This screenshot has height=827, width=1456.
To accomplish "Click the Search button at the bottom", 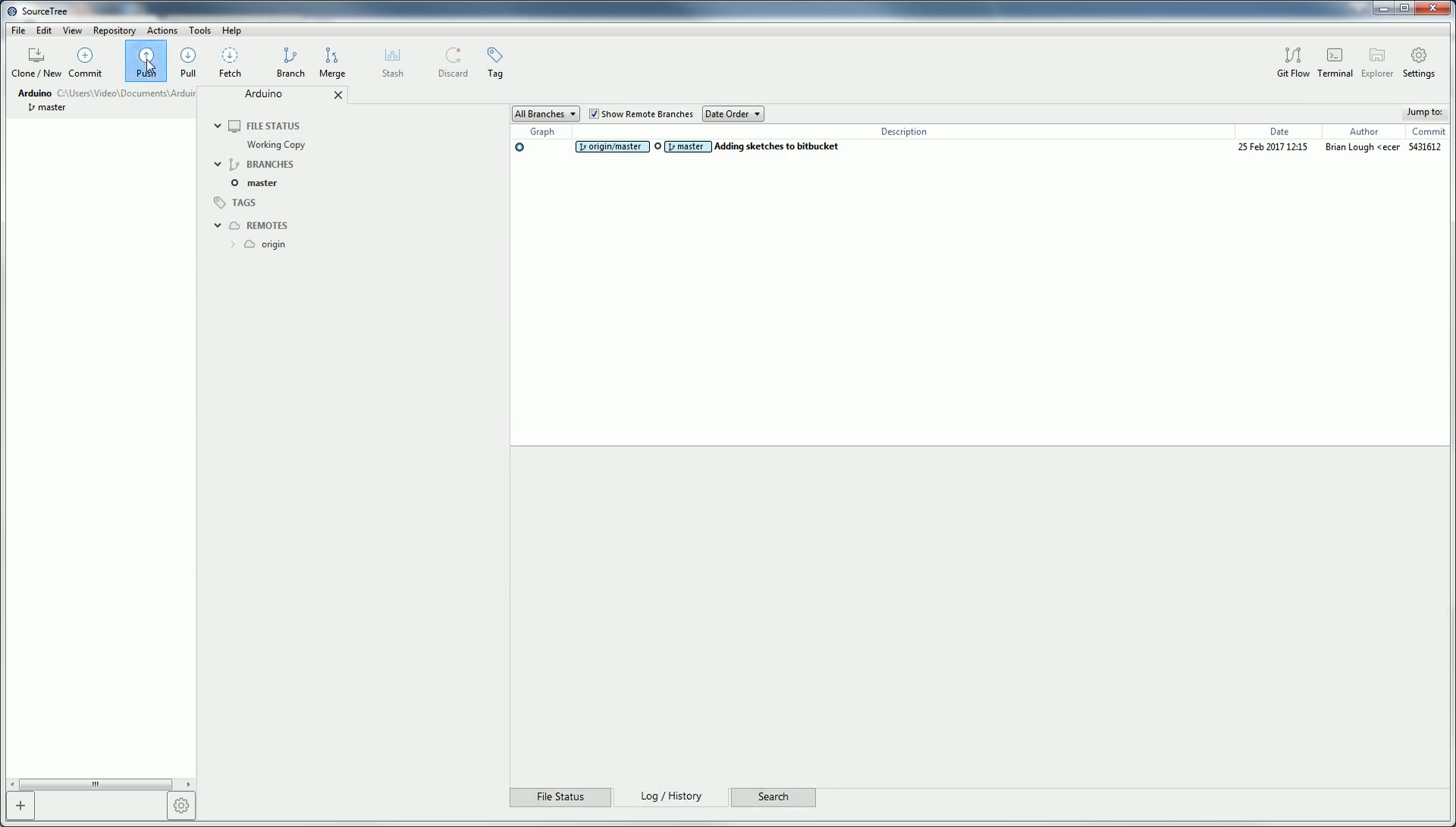I will click(x=773, y=797).
